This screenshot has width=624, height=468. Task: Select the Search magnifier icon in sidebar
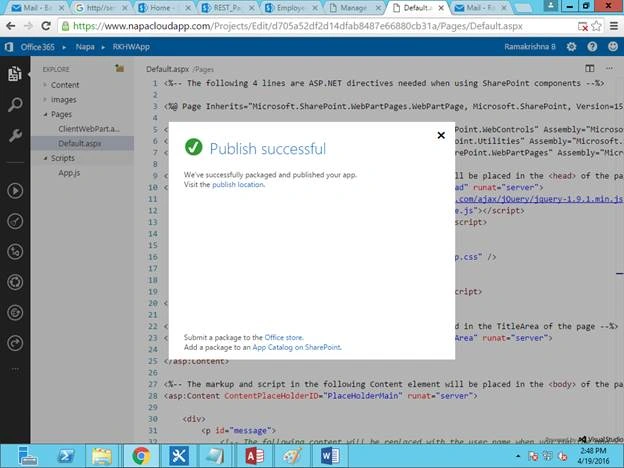15,105
